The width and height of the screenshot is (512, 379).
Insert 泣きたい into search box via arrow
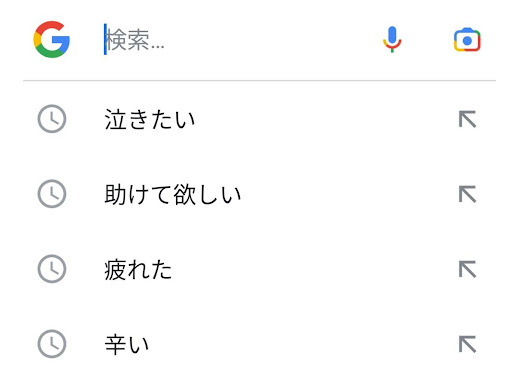467,119
